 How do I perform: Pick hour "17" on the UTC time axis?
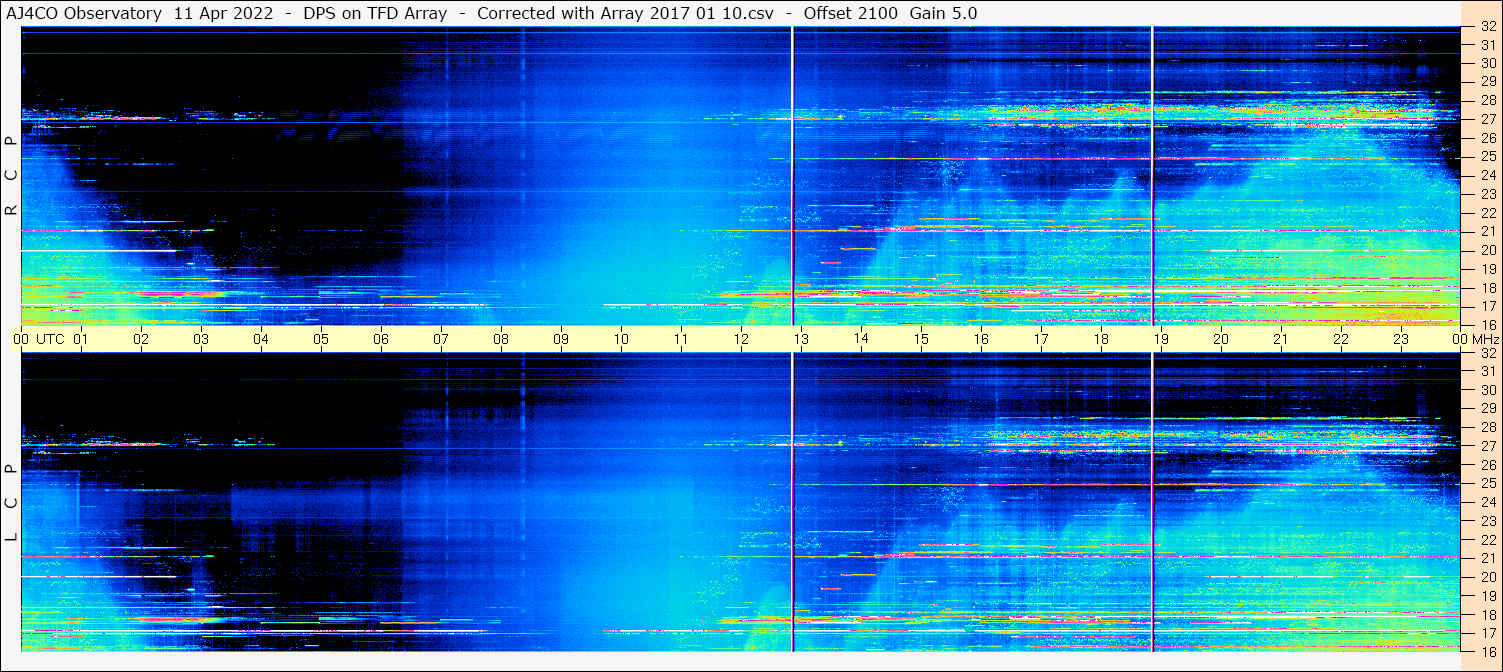(x=1041, y=339)
